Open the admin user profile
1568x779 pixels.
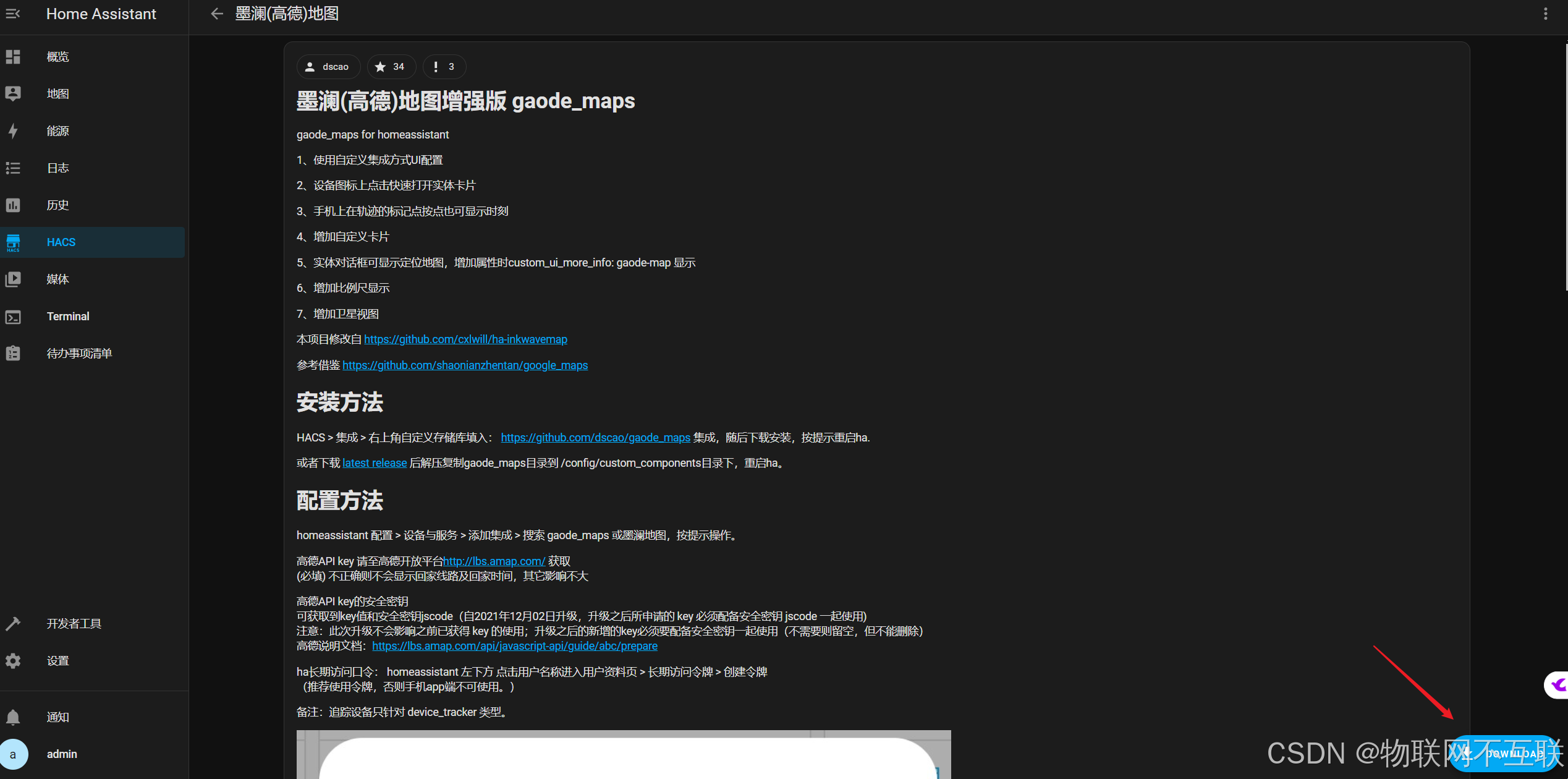[62, 754]
